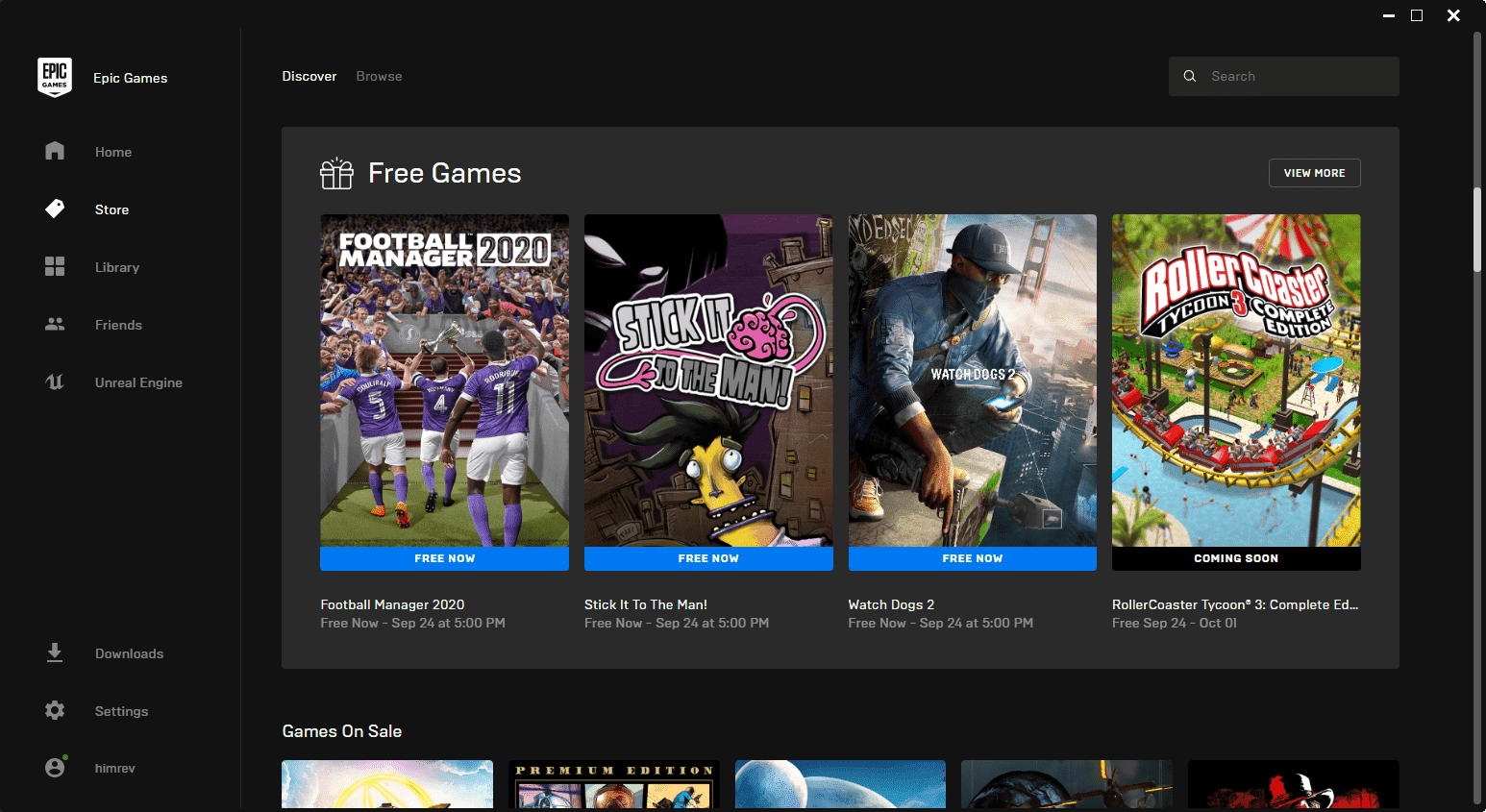Switch to the Discover tab
The image size is (1486, 812).
point(310,76)
